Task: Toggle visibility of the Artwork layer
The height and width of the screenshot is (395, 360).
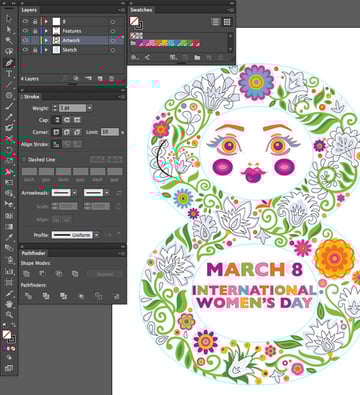Action: coord(25,40)
